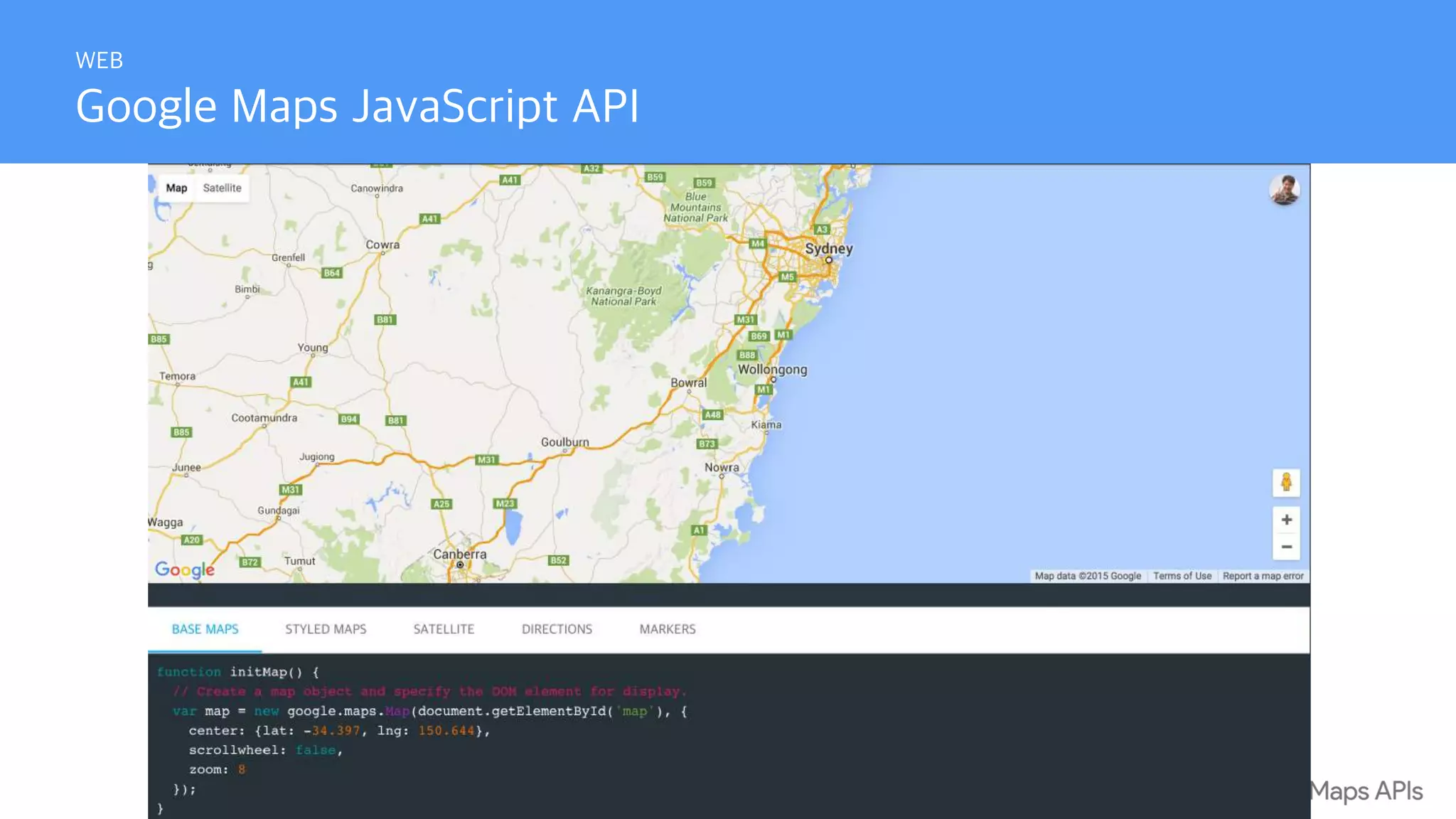
Task: Click the Street View pegman icon
Action: pyautogui.click(x=1286, y=483)
